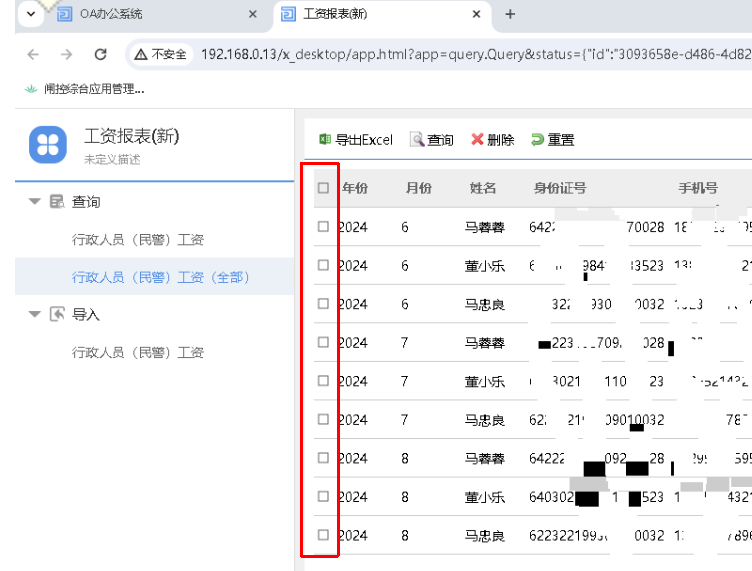
Task: Click the 月份 column header
Action: pos(419,188)
